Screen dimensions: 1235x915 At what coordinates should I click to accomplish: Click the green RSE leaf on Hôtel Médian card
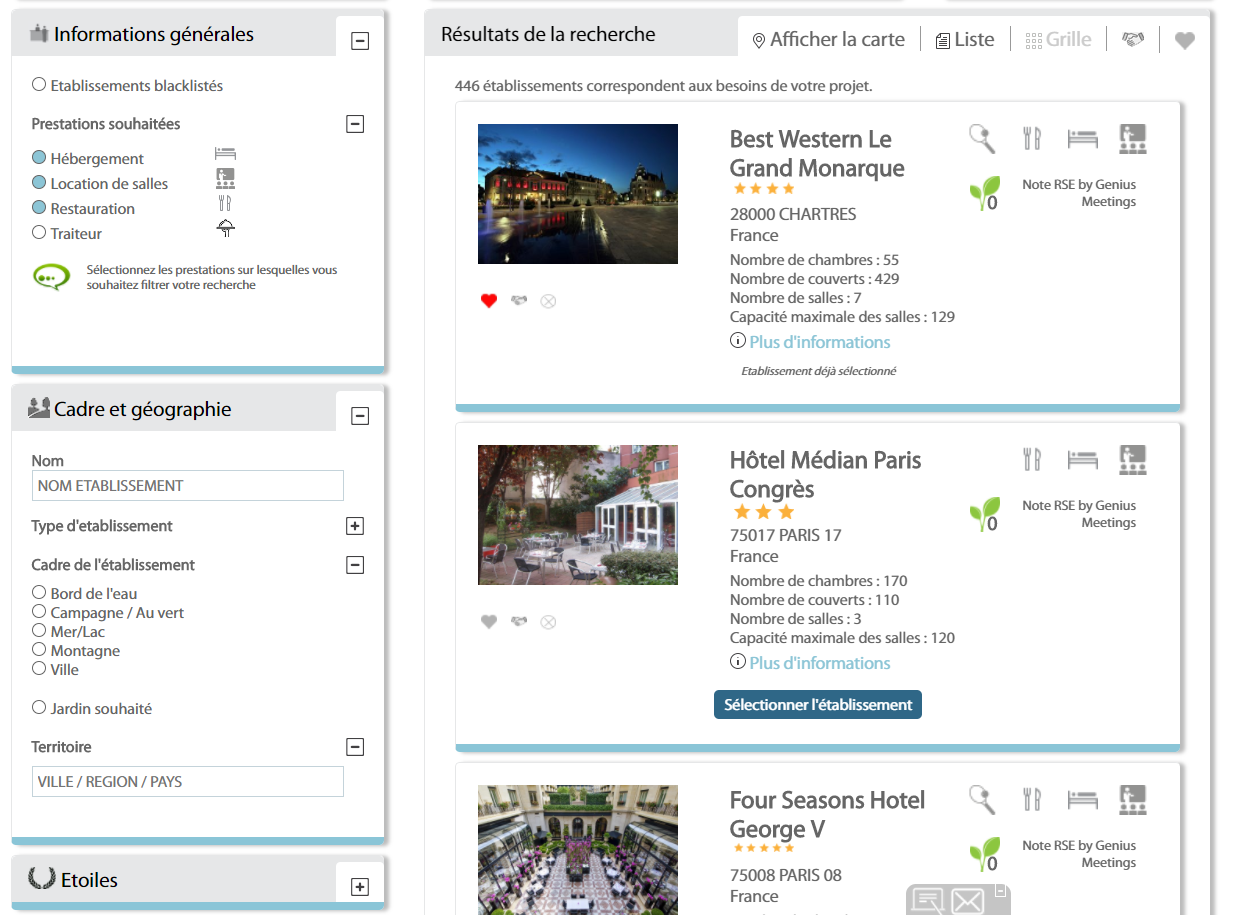pos(983,514)
